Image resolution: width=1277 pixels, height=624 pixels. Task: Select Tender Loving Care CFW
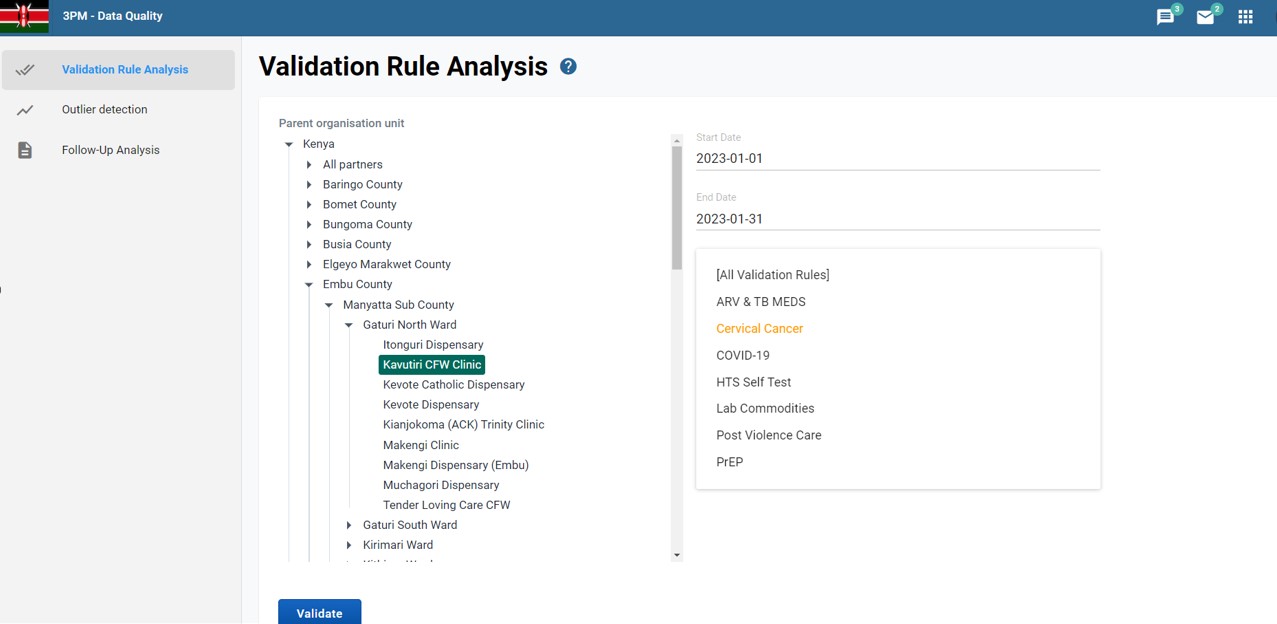[447, 505]
